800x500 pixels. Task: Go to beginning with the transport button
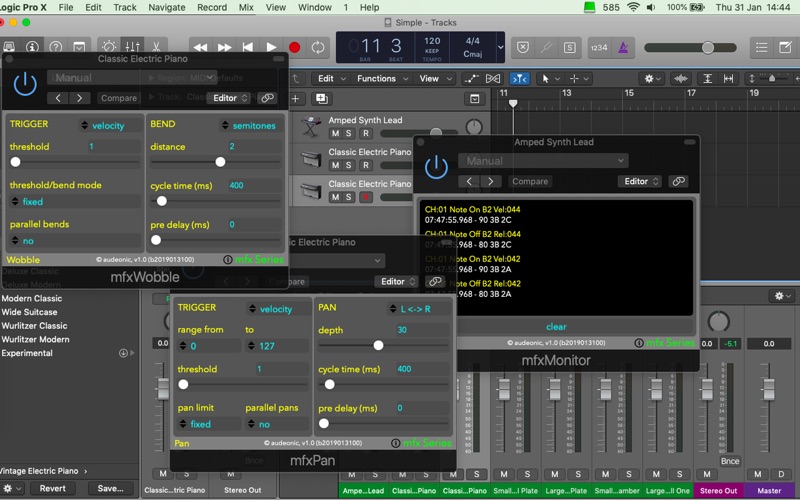click(x=247, y=47)
